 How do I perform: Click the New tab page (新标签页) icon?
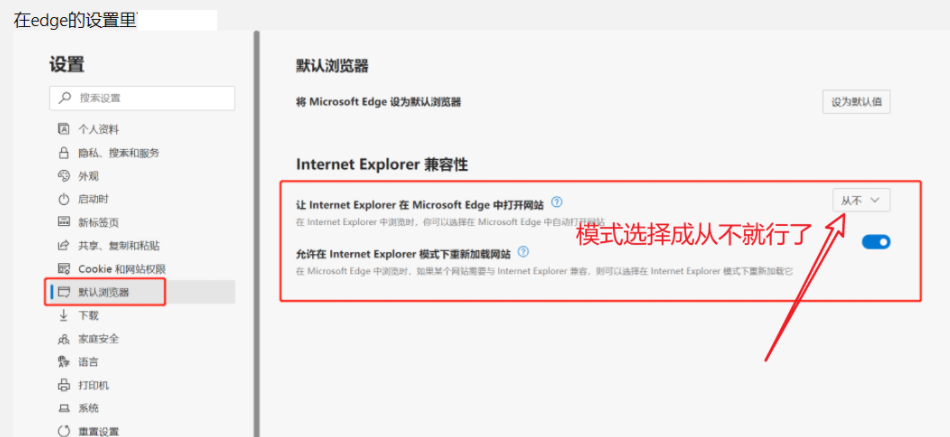64,222
